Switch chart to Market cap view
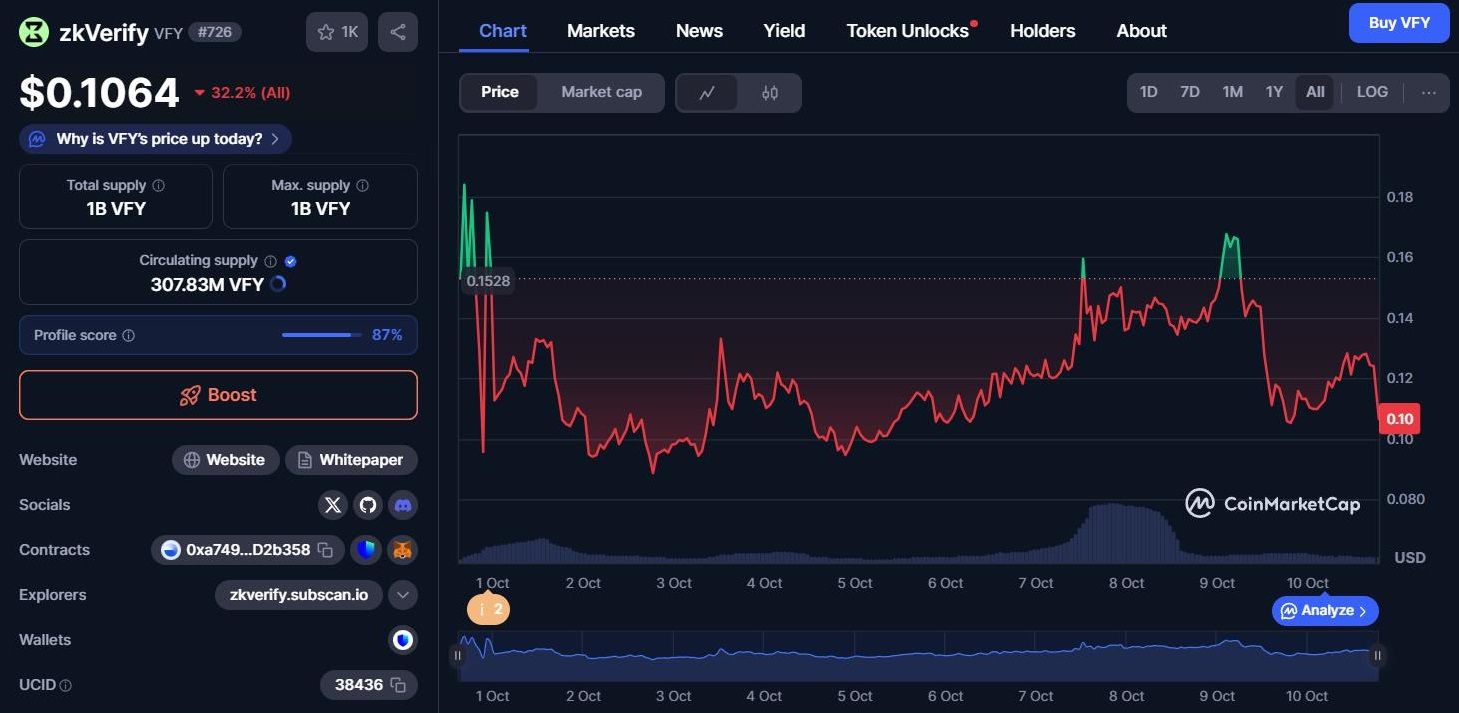The height and width of the screenshot is (713, 1459). pos(601,92)
